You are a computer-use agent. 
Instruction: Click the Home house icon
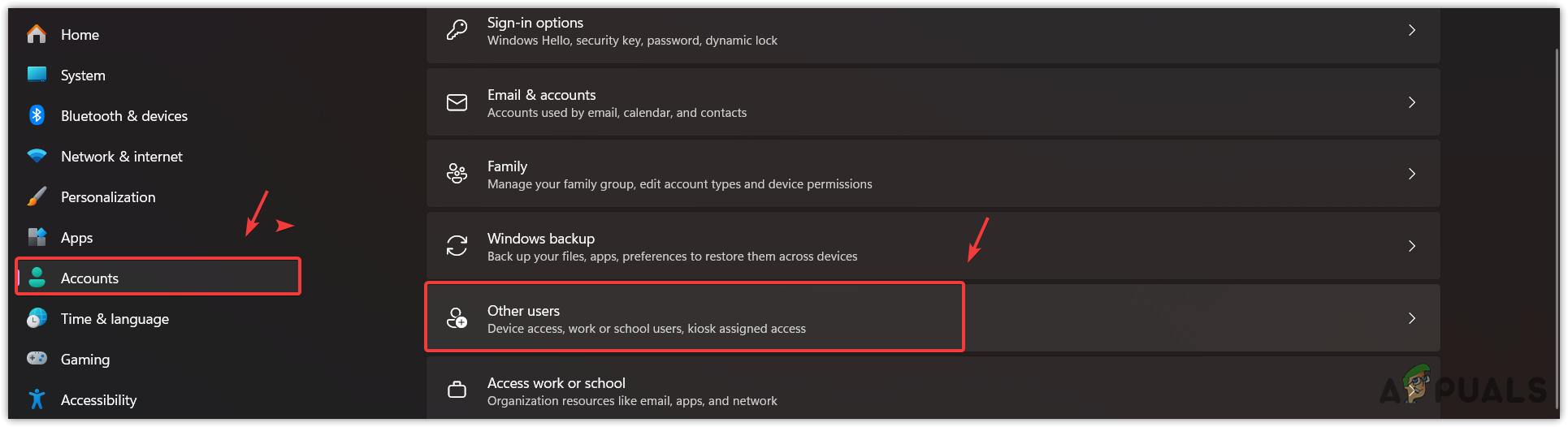pyautogui.click(x=37, y=34)
